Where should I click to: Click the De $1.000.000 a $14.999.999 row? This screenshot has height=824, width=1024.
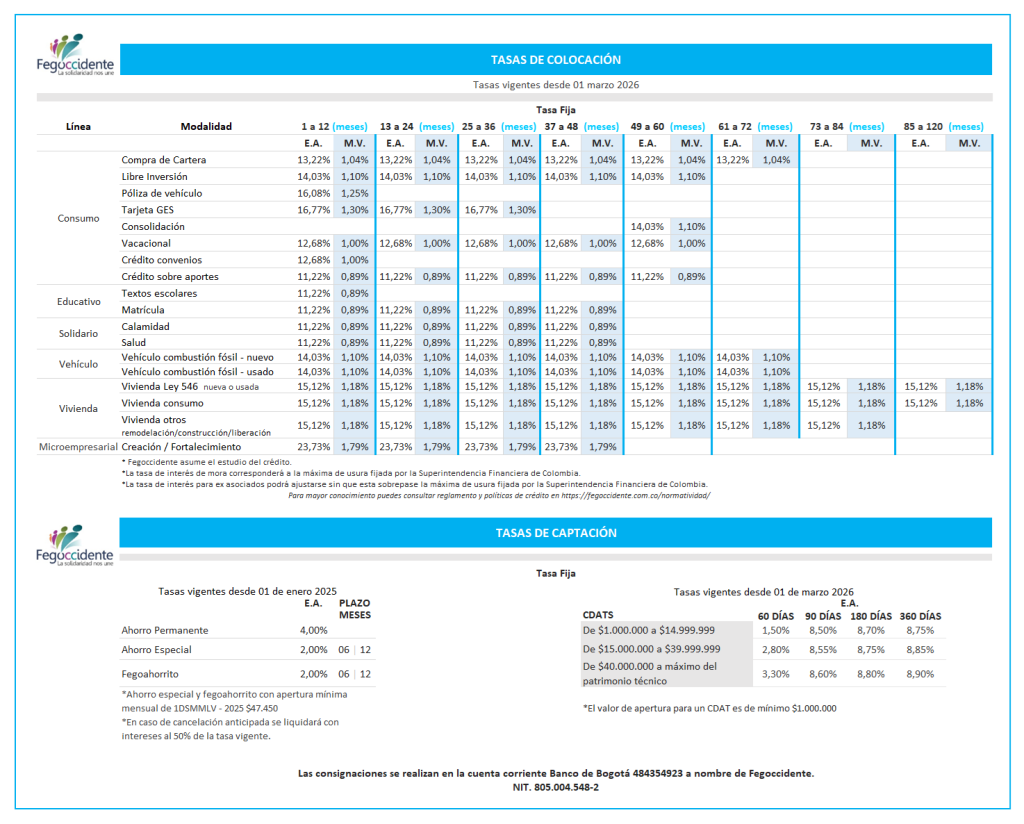click(x=648, y=631)
